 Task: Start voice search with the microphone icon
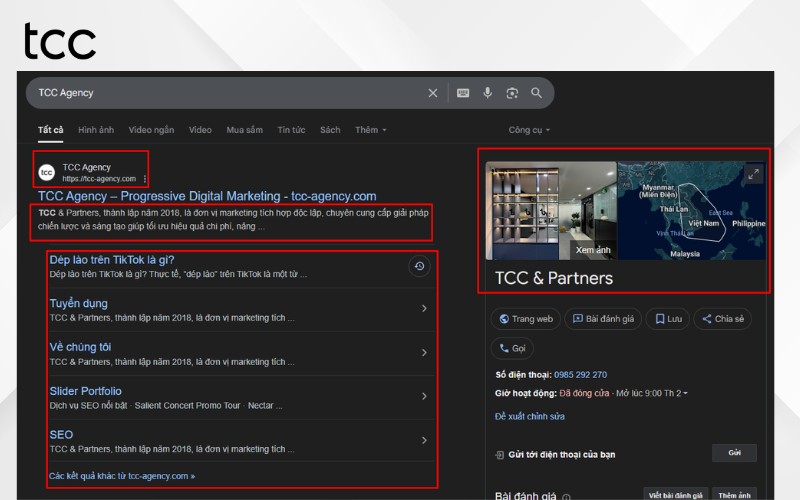pos(488,93)
